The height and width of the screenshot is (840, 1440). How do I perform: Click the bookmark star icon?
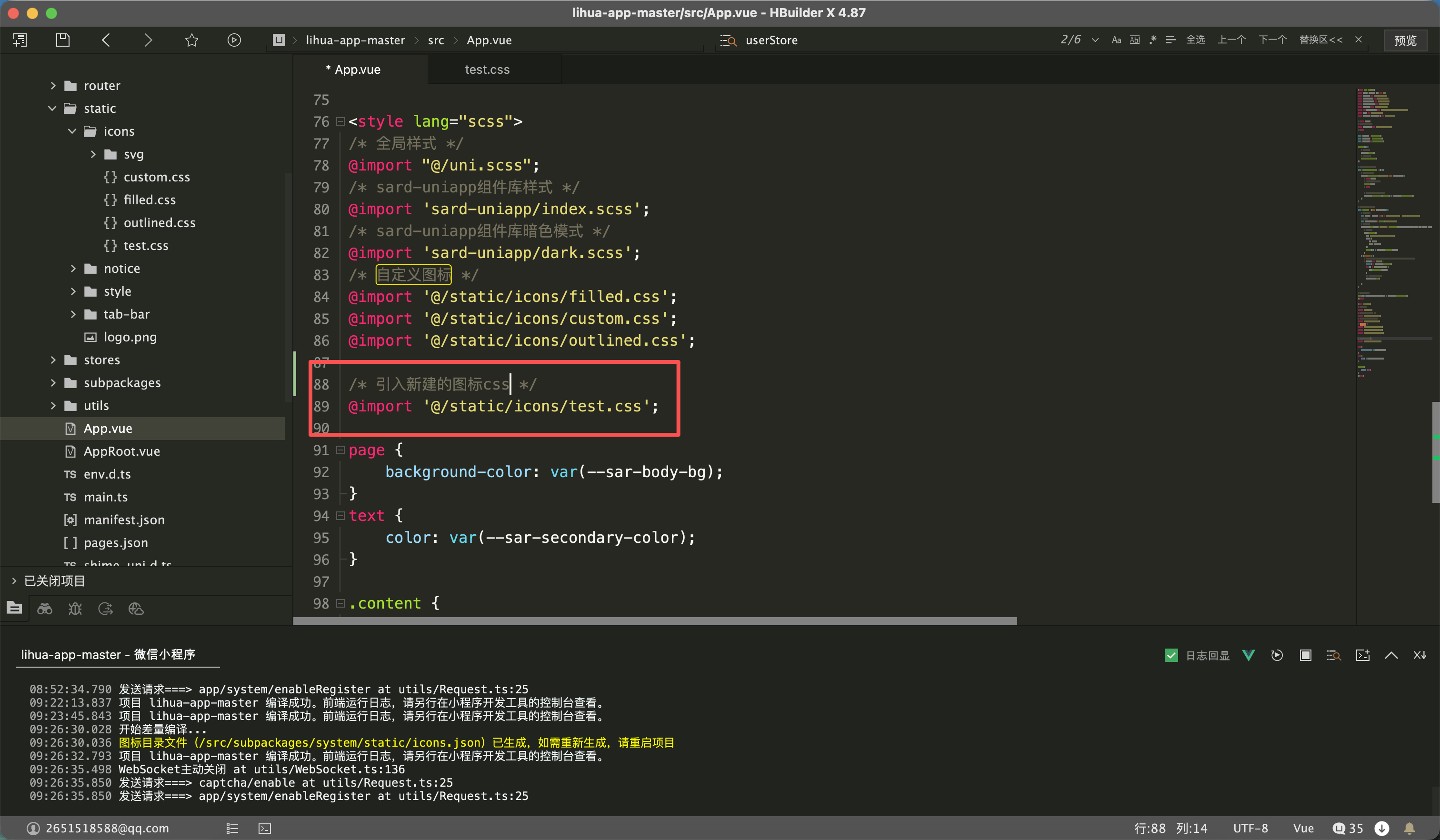point(191,40)
